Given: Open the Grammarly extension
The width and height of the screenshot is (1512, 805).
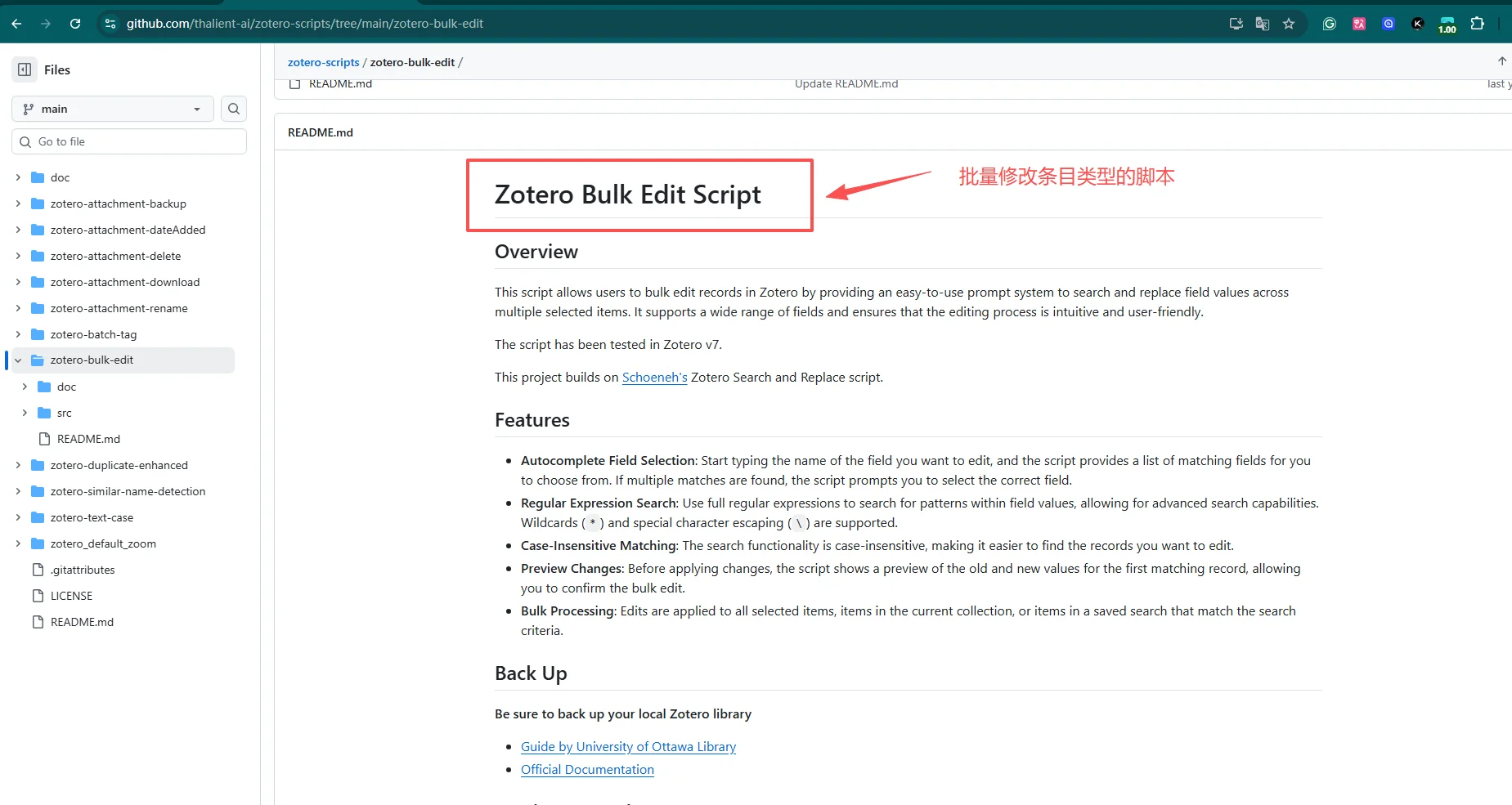Looking at the screenshot, I should [1328, 24].
